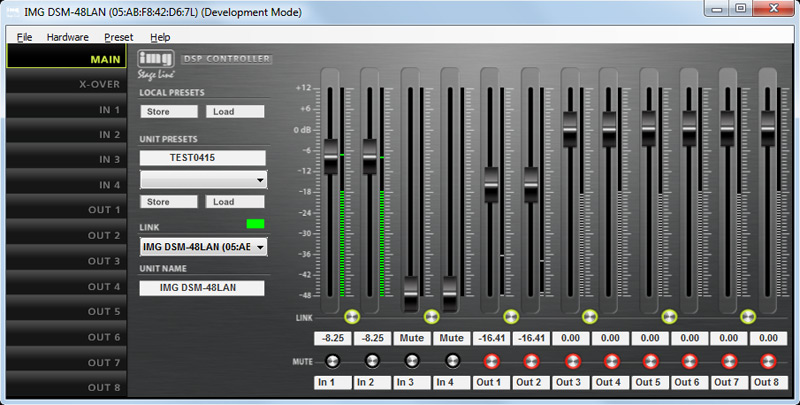The image size is (800, 405).
Task: Click Store under Local Presets
Action: coord(169,112)
